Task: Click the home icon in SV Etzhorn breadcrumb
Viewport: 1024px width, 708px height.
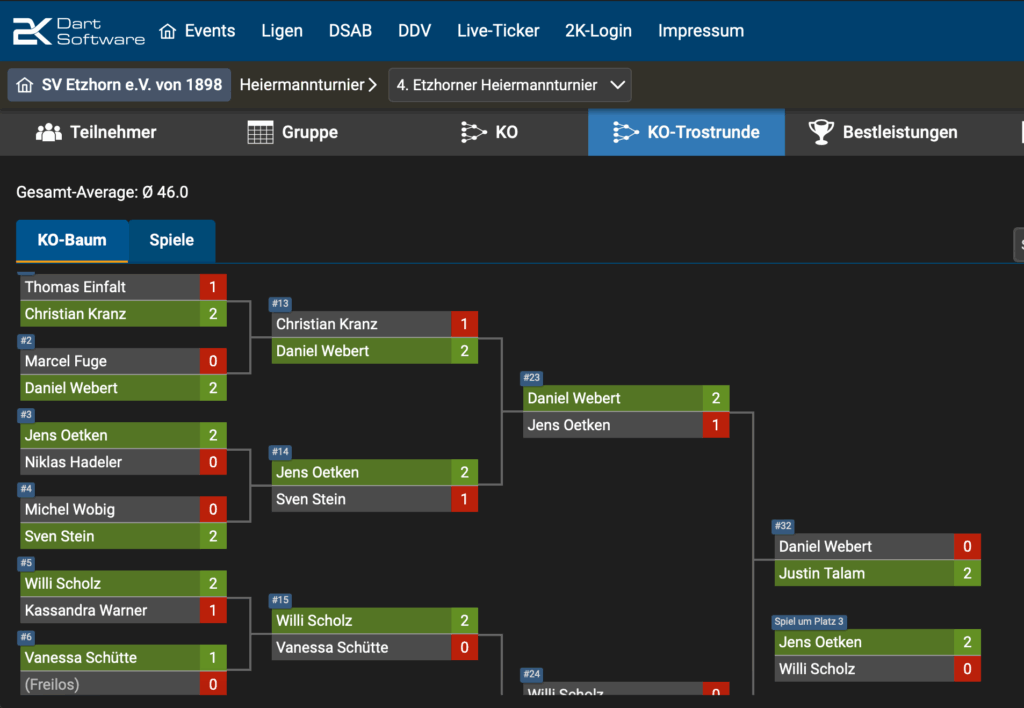Action: [x=25, y=85]
